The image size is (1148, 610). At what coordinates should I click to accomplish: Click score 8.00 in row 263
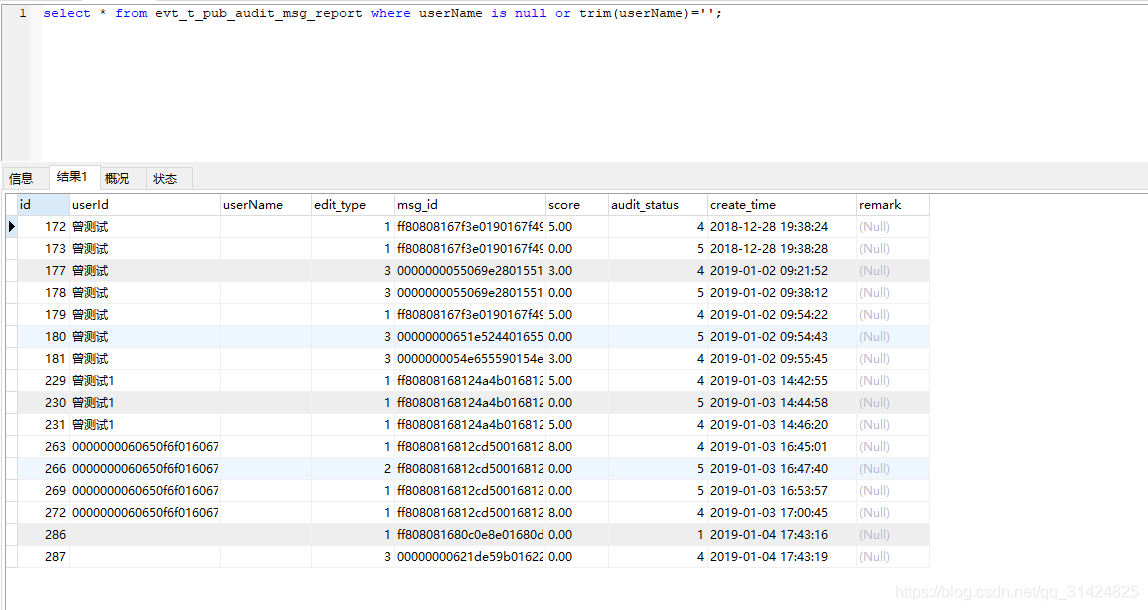(577, 447)
